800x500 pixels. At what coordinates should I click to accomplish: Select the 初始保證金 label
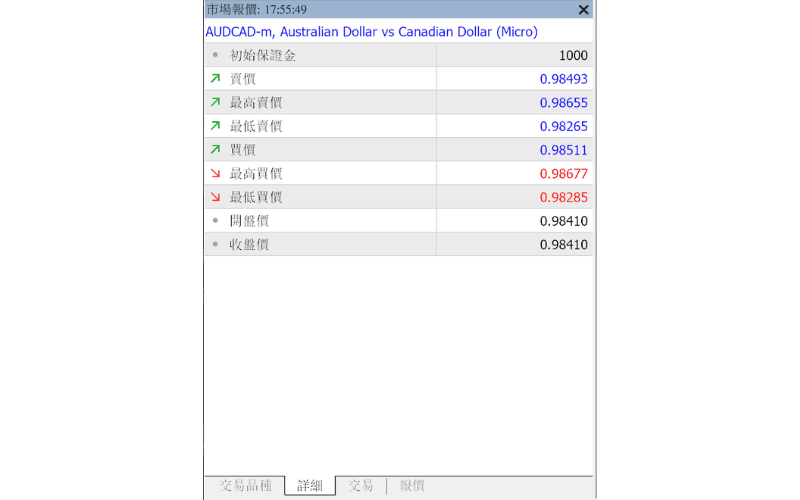[262, 55]
